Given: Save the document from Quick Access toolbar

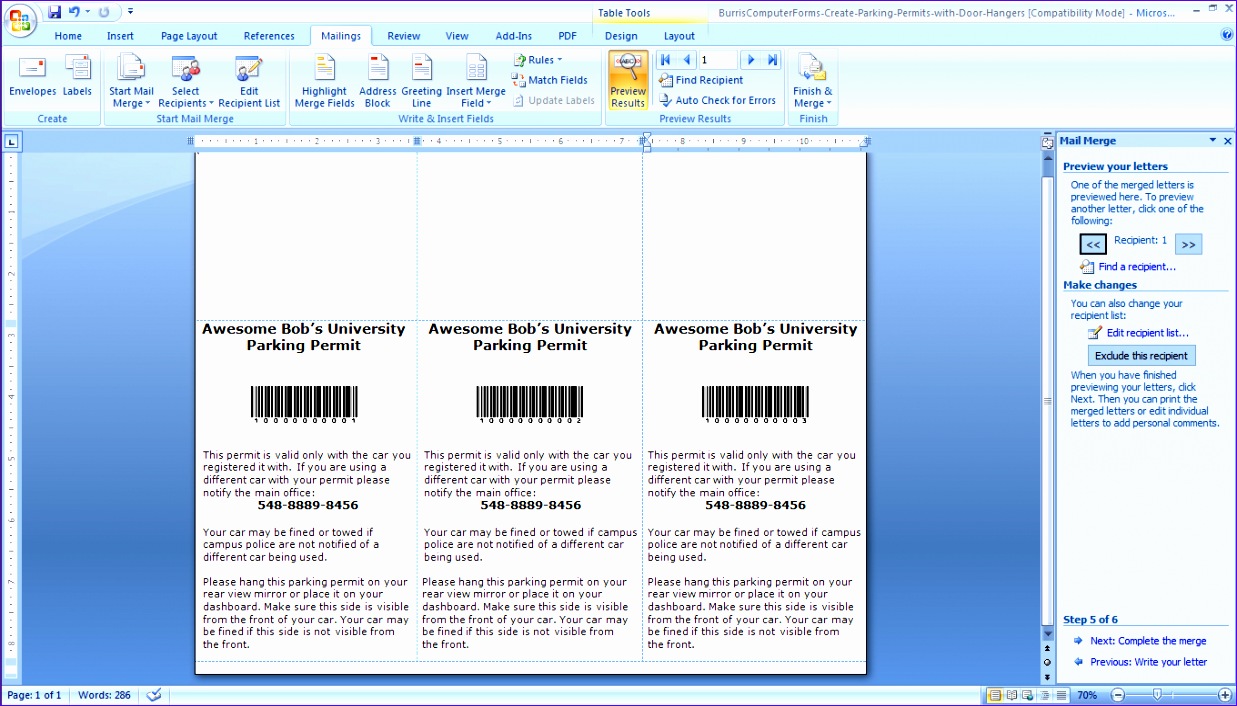Looking at the screenshot, I should 55,12.
